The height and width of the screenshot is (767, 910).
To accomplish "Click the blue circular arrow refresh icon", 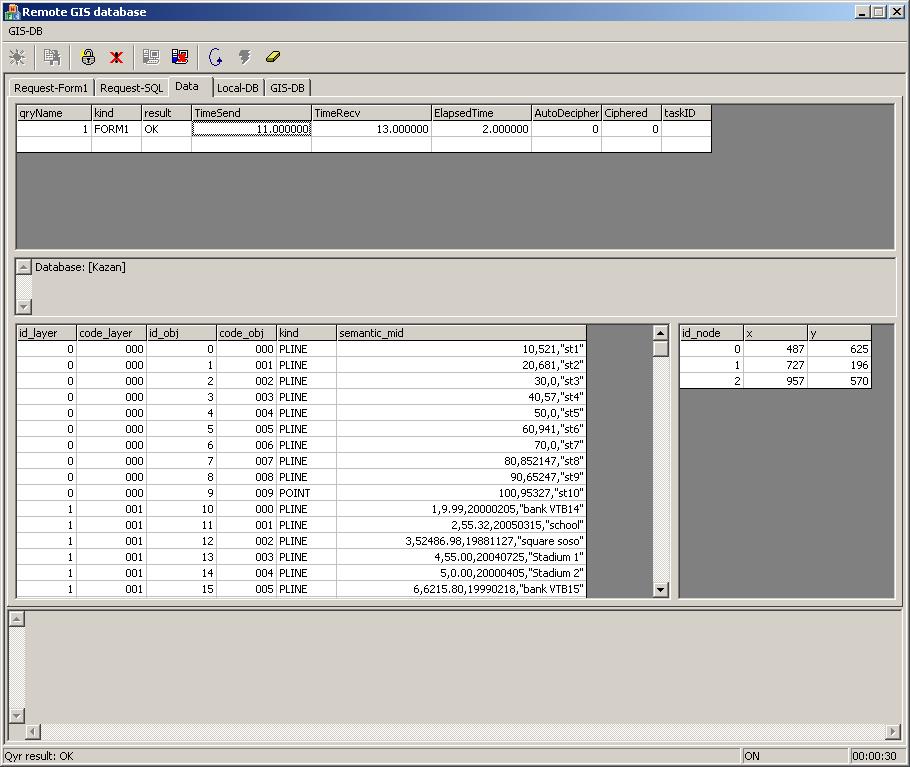I will pyautogui.click(x=215, y=57).
